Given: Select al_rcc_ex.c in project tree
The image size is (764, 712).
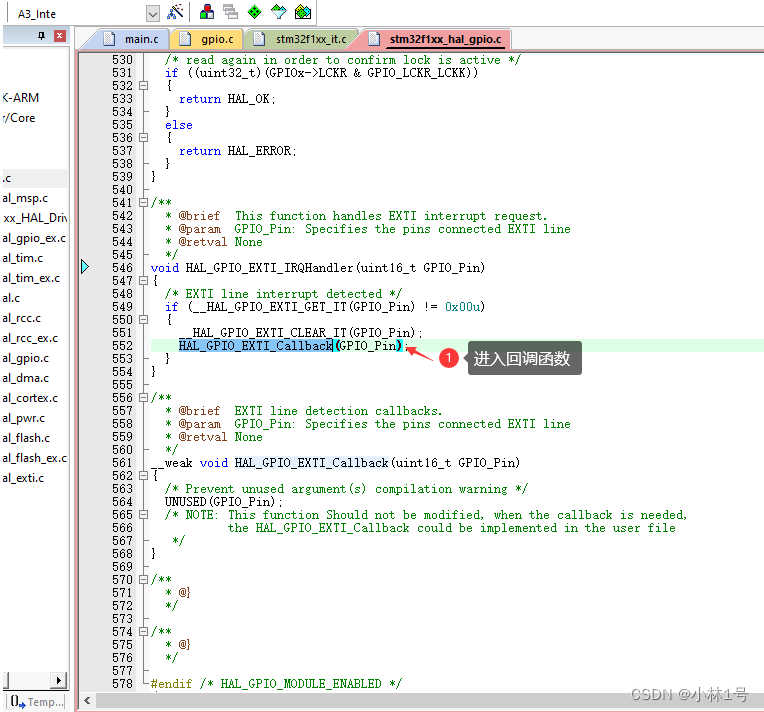Looking at the screenshot, I should tap(30, 338).
